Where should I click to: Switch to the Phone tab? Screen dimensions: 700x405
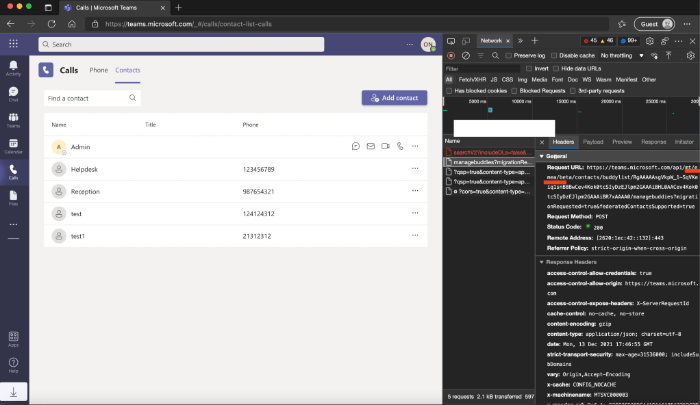click(98, 70)
